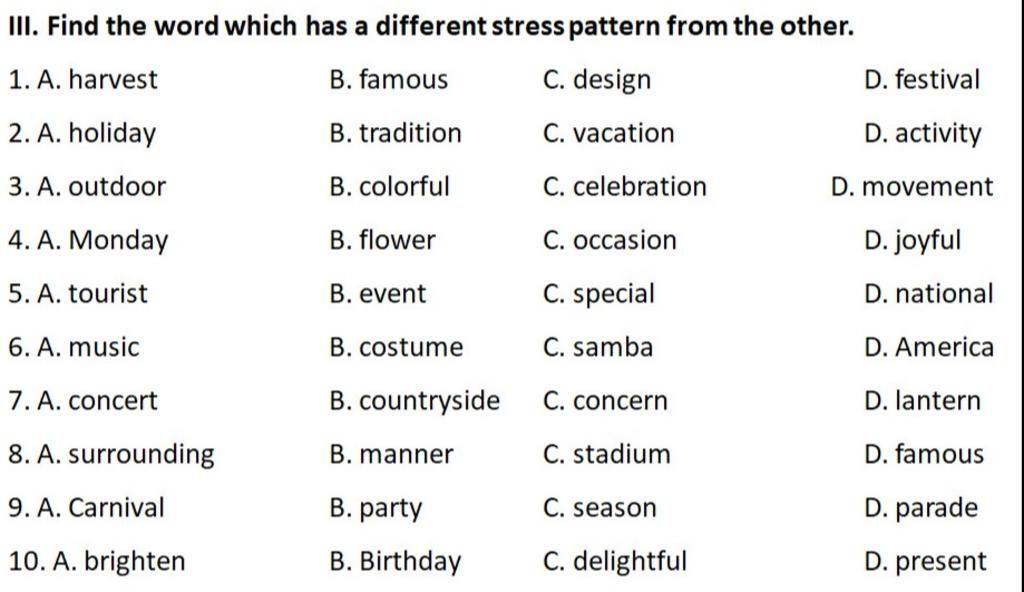
Task: Click the word Birthday in question 10
Action: tap(410, 563)
